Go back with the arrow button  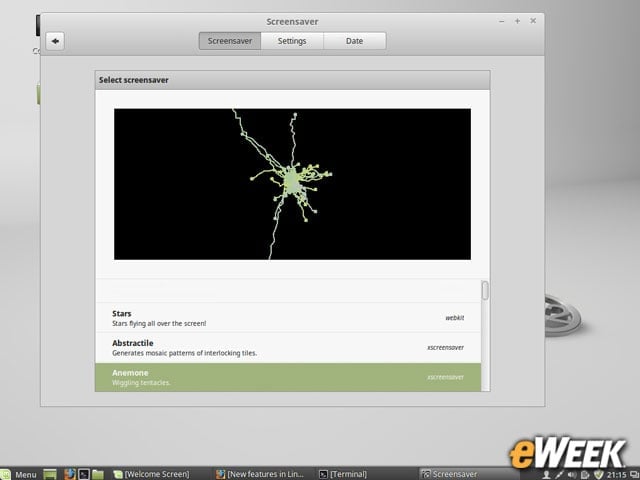pos(55,41)
